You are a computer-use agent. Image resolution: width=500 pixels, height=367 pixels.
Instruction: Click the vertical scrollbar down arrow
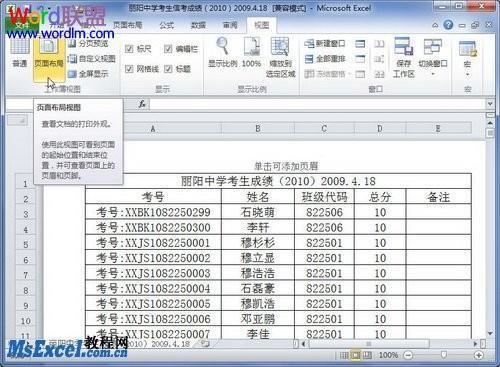(490, 333)
